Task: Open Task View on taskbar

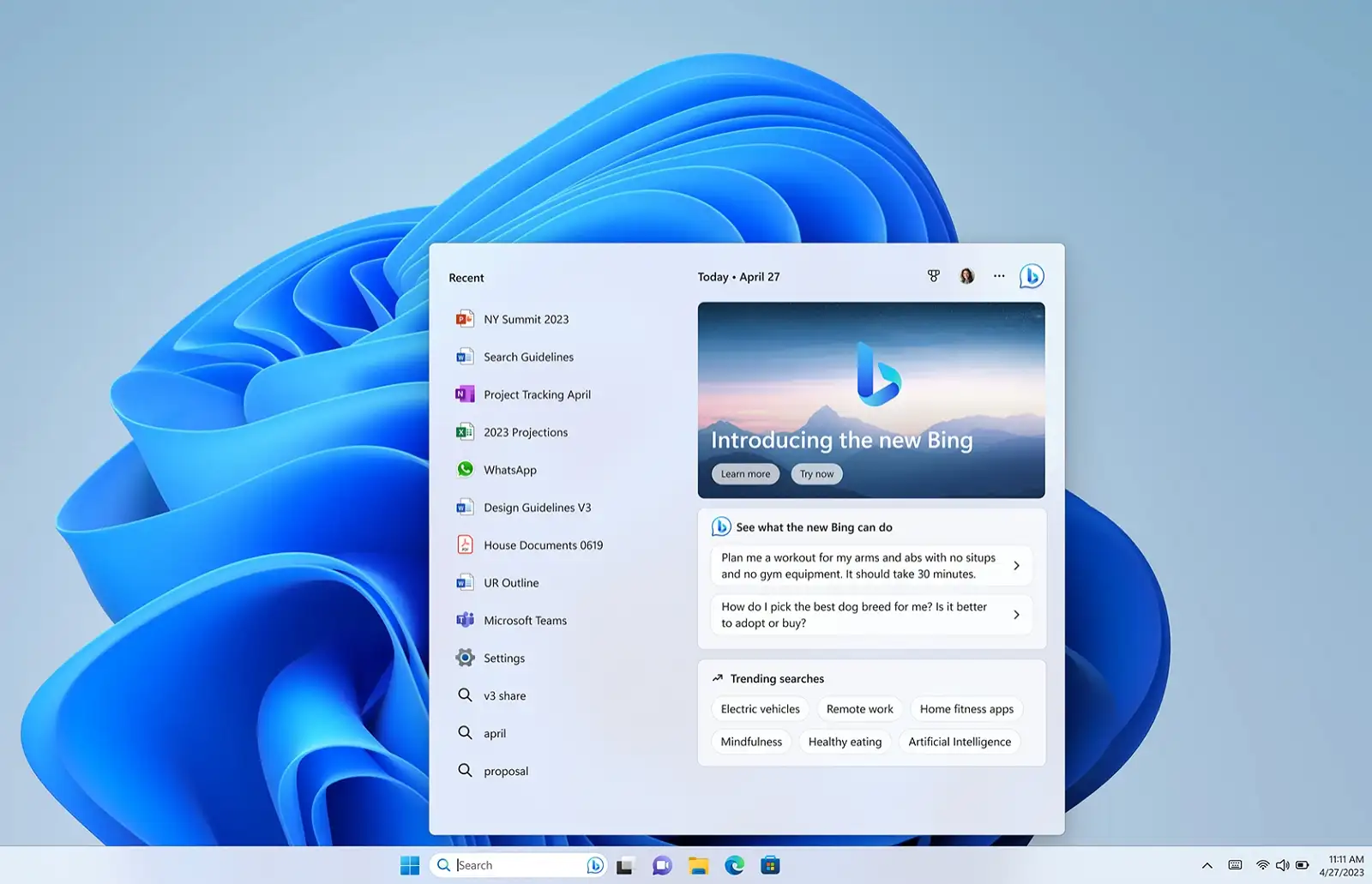Action: click(625, 866)
